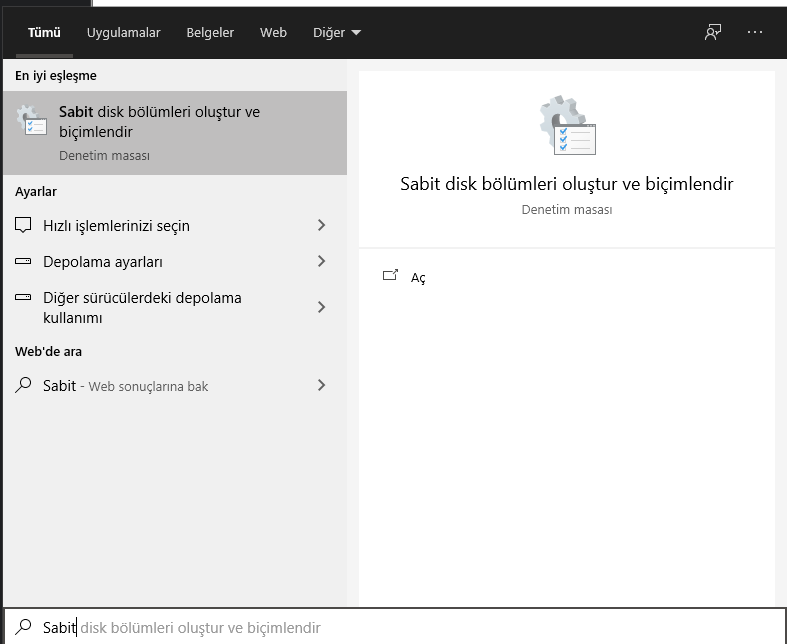
Task: Click the Hızlı işlemlerinizi notification icon
Action: [23, 225]
